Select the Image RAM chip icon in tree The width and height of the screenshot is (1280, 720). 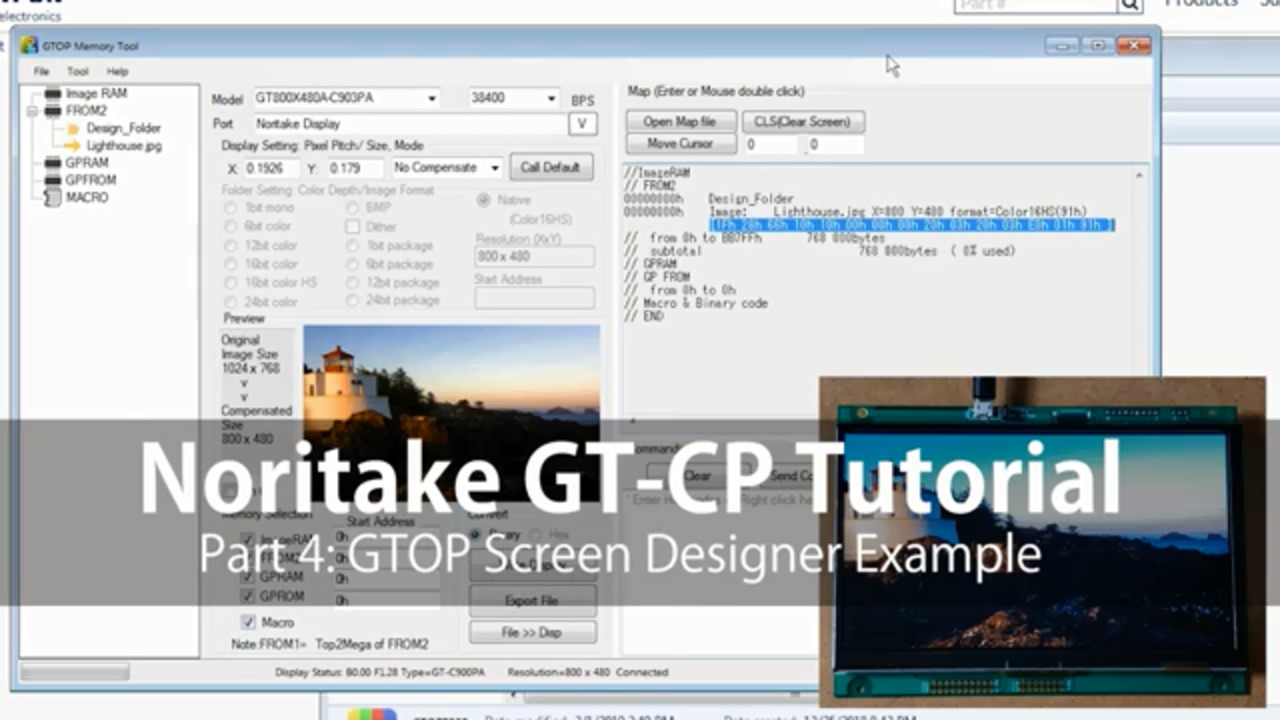click(53, 94)
